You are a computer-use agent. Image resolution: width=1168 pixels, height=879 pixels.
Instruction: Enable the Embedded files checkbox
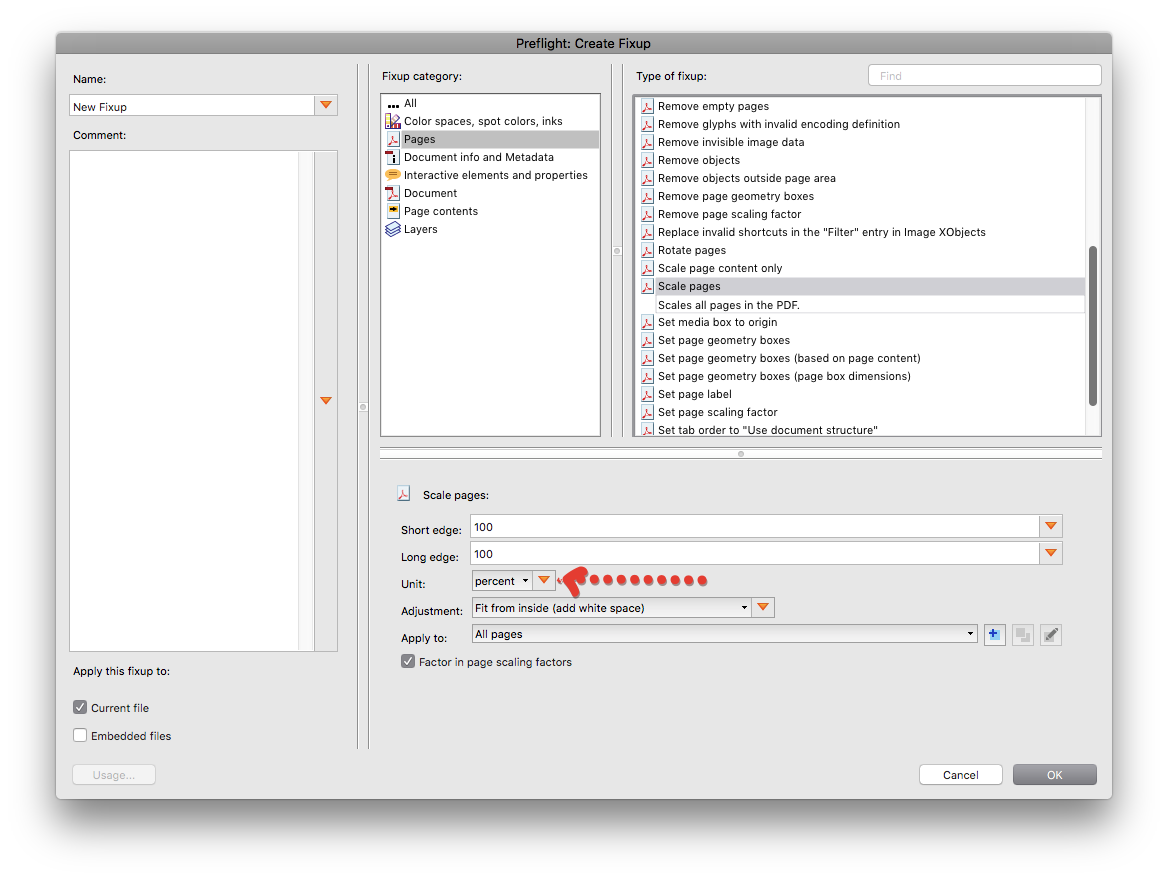[x=80, y=735]
